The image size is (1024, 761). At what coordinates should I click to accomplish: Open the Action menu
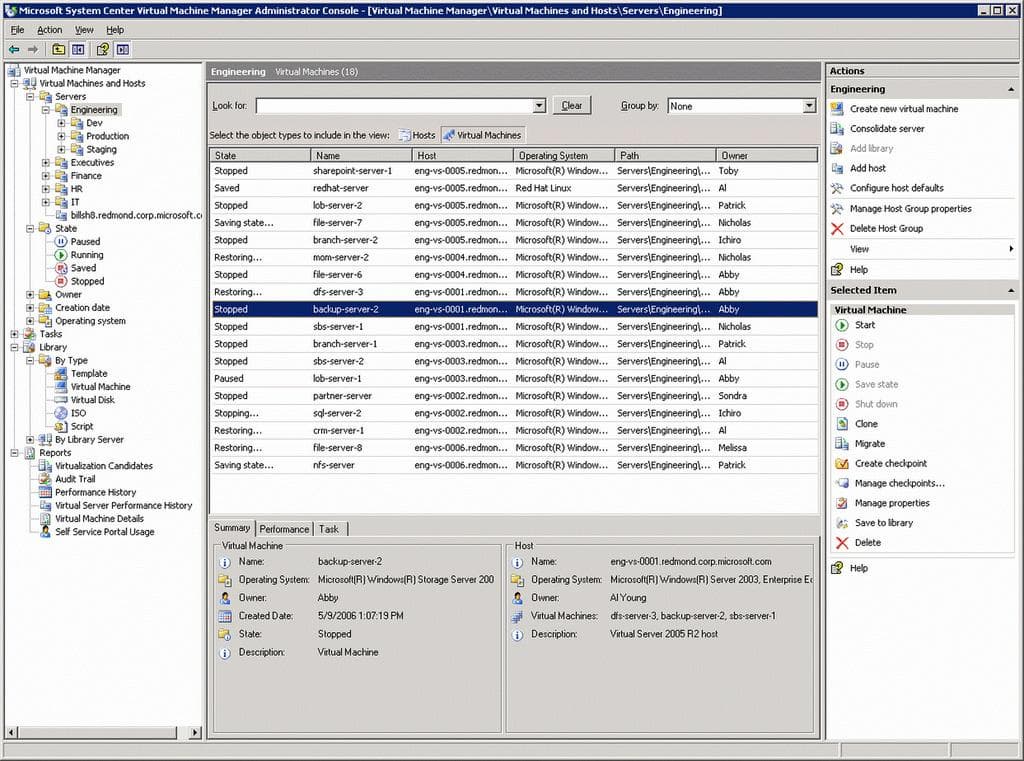point(49,30)
